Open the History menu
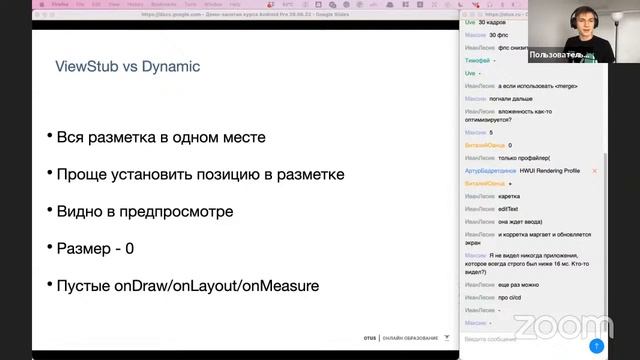 tap(135, 4)
